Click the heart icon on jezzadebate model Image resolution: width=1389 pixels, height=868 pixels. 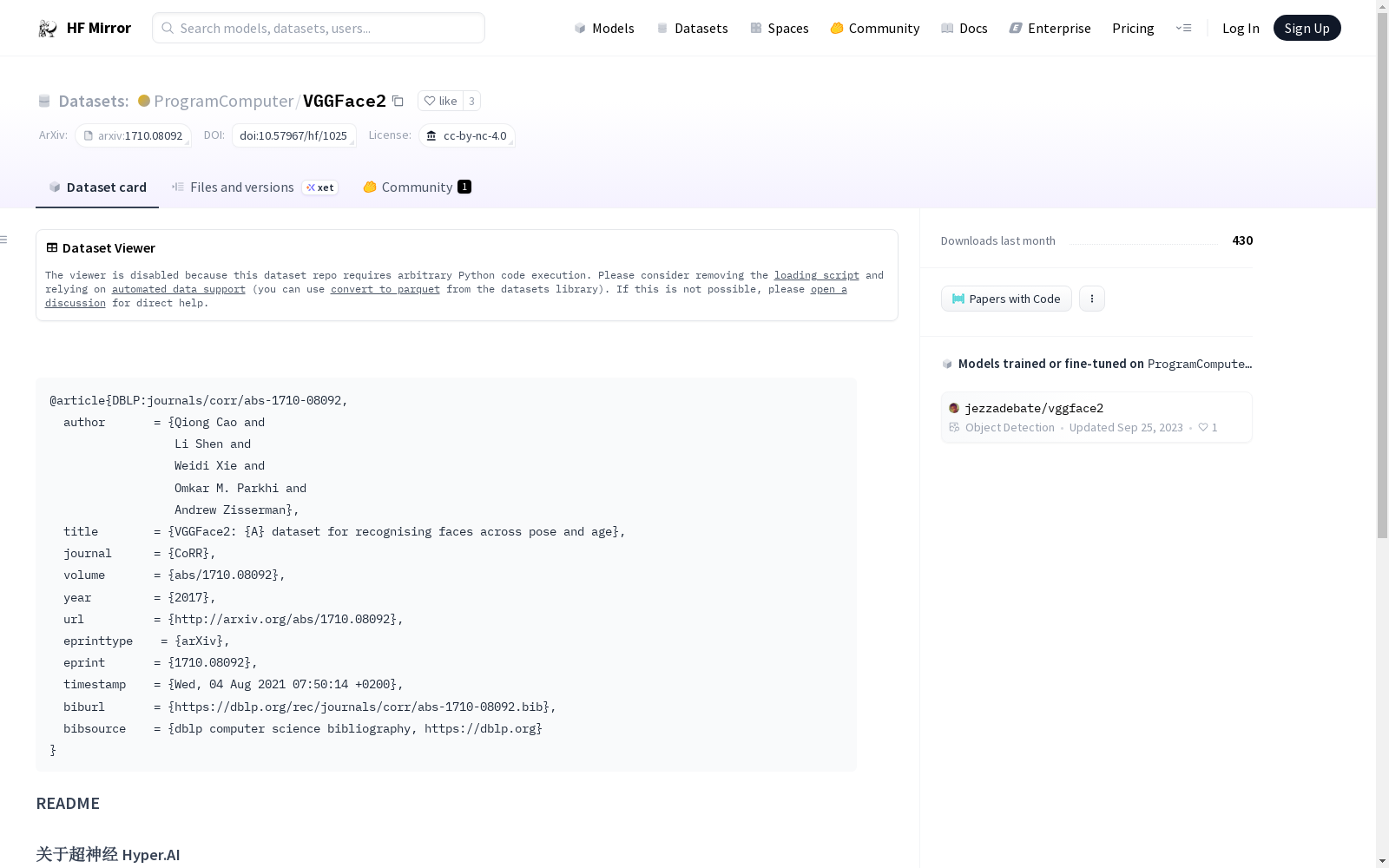(1203, 427)
